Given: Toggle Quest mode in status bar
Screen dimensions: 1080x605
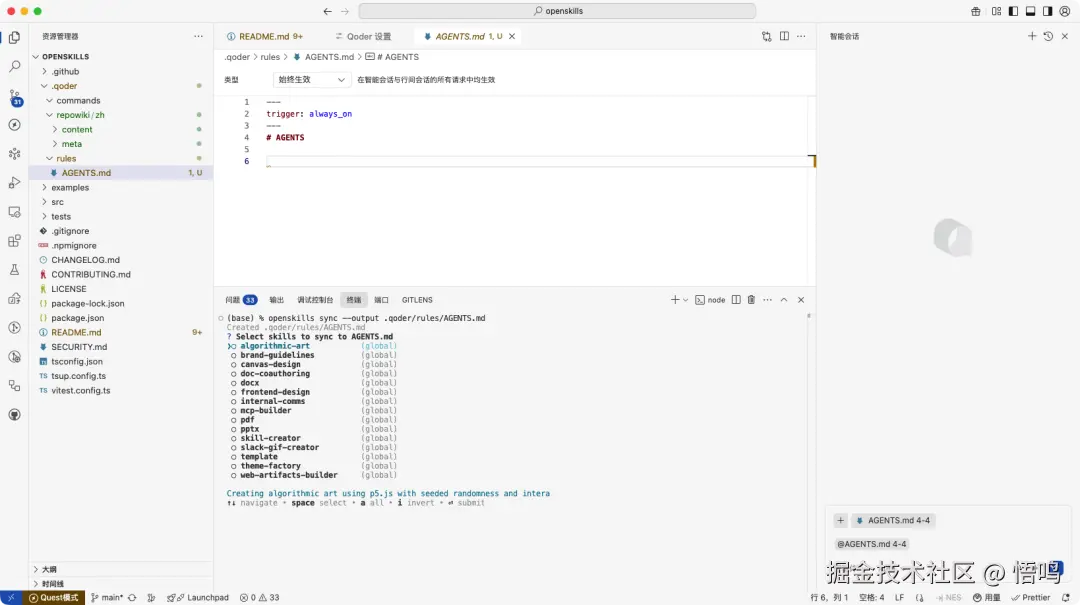Looking at the screenshot, I should pyautogui.click(x=54, y=597).
